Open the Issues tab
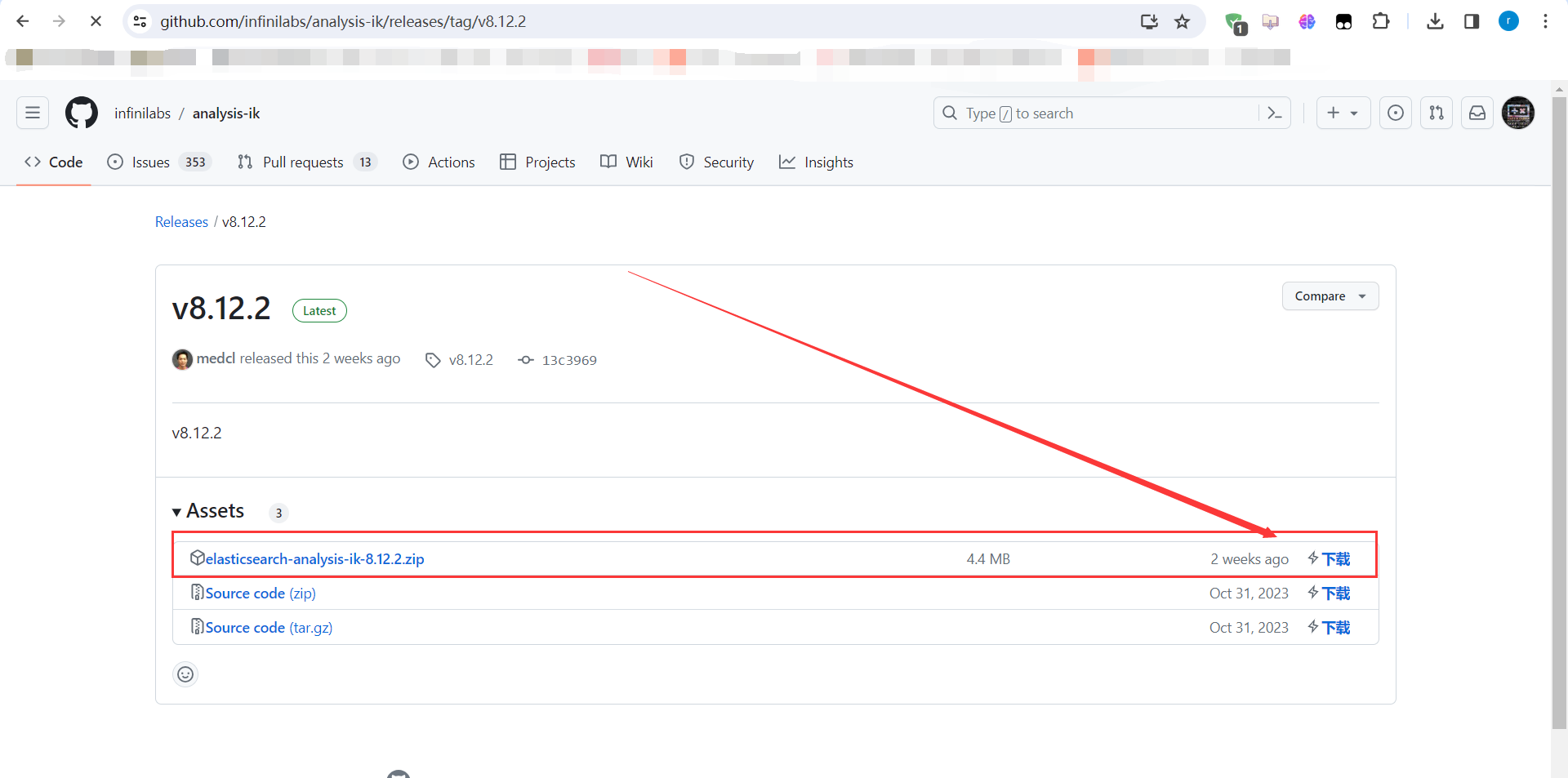The width and height of the screenshot is (1568, 778). tap(159, 162)
